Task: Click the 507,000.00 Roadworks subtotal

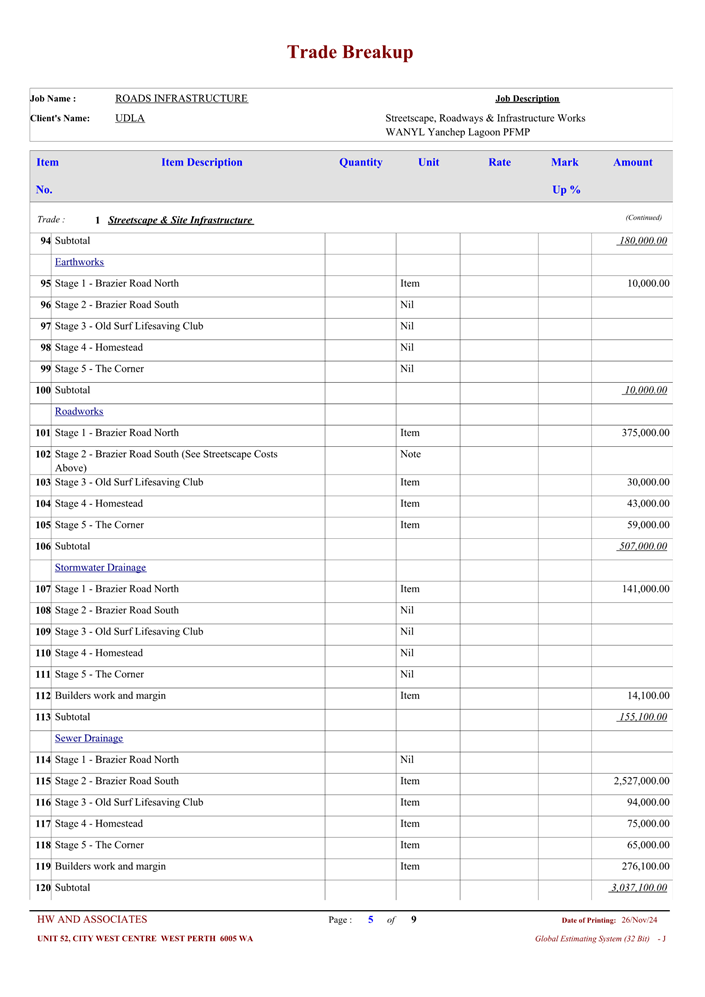Action: click(642, 546)
